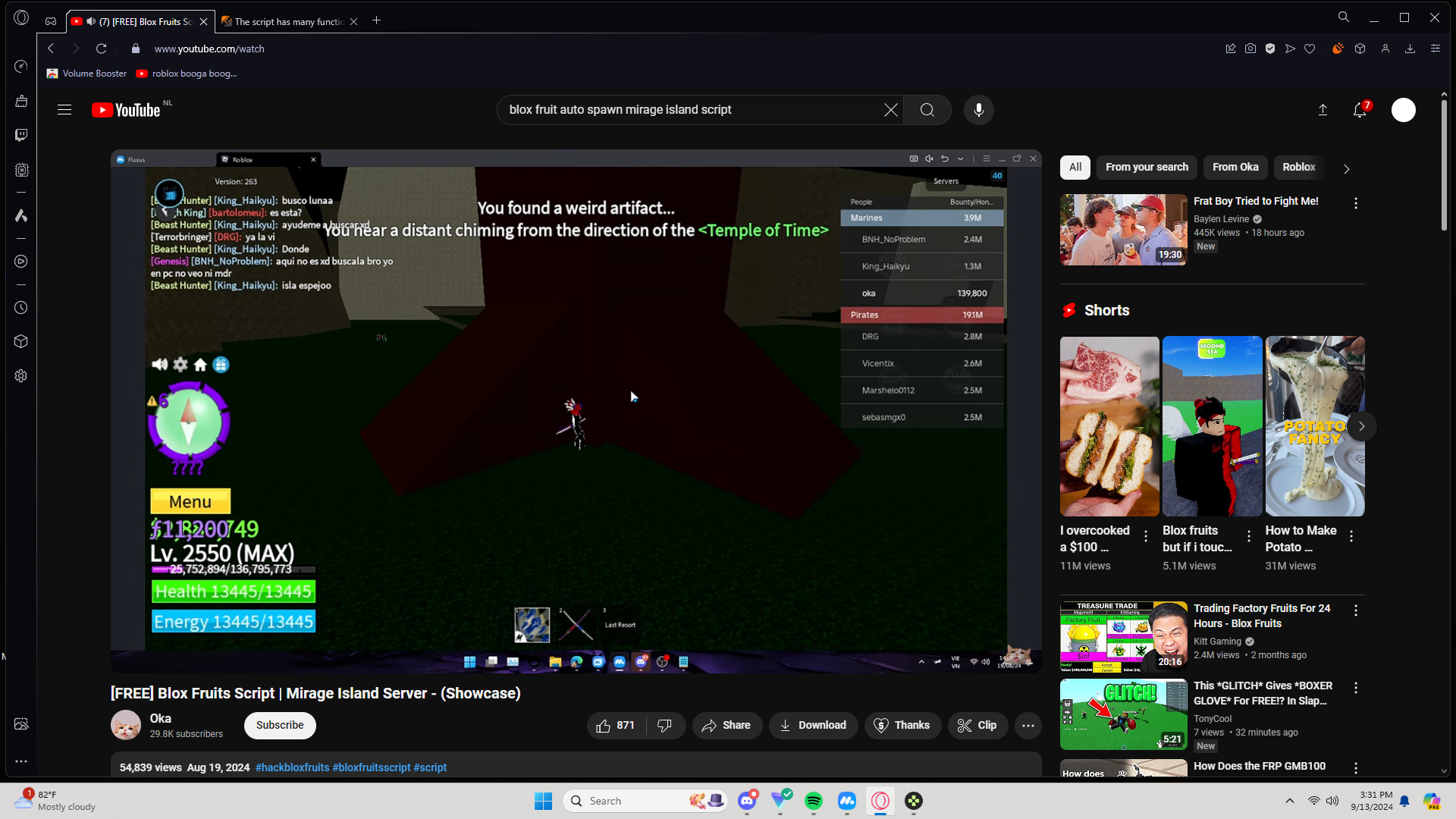The image size is (1456, 819).
Task: Open the YouTube guide hamburger menu
Action: [x=64, y=110]
